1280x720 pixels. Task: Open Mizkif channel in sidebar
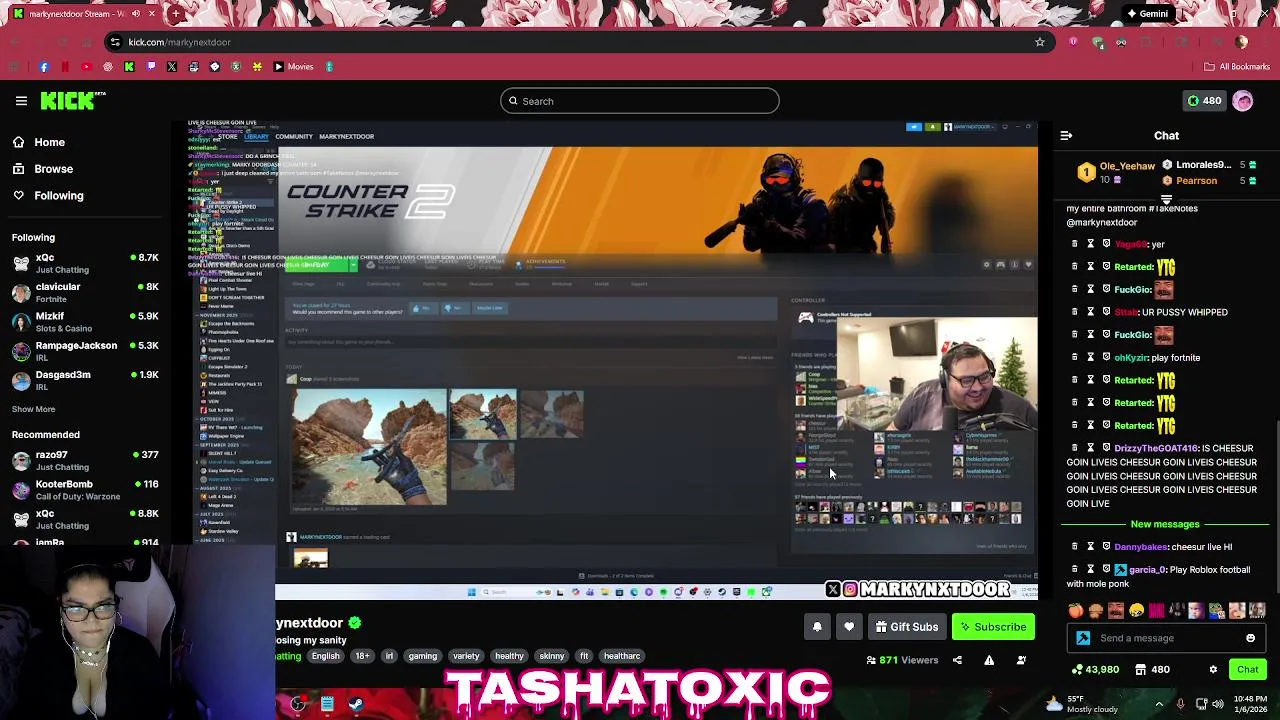click(85, 321)
